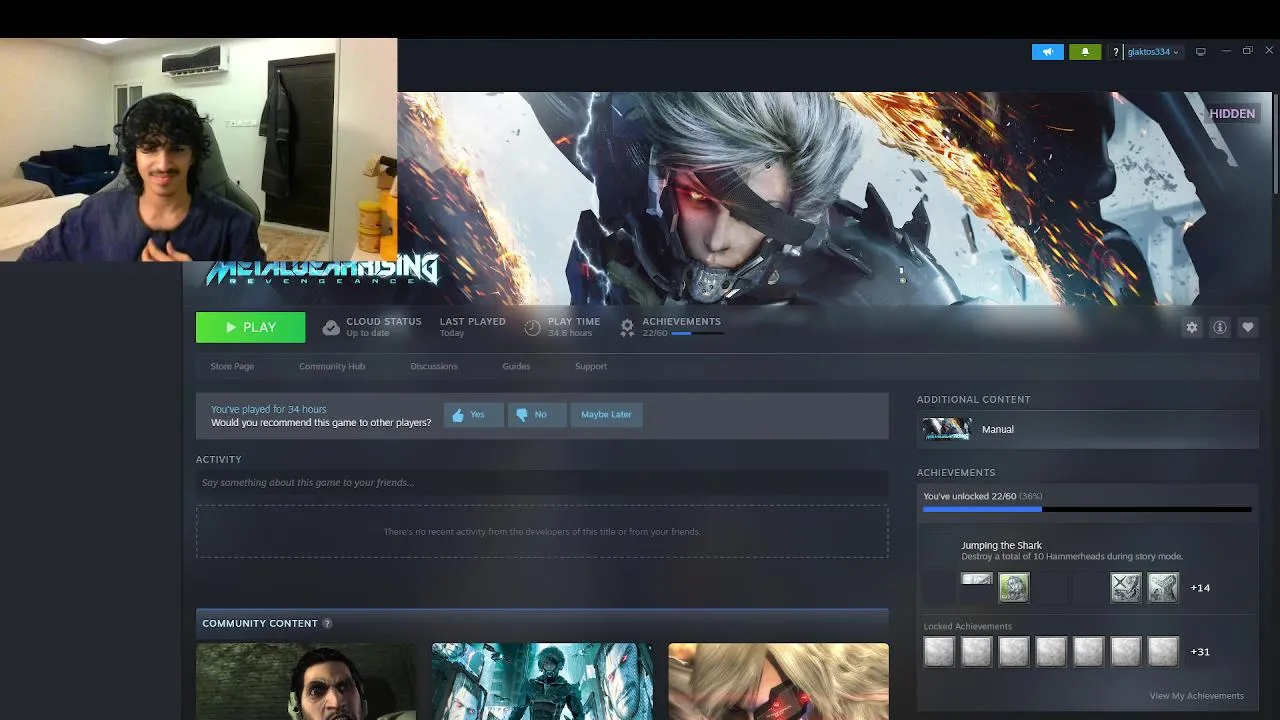Focus 'Say something about this game' field

click(x=542, y=483)
